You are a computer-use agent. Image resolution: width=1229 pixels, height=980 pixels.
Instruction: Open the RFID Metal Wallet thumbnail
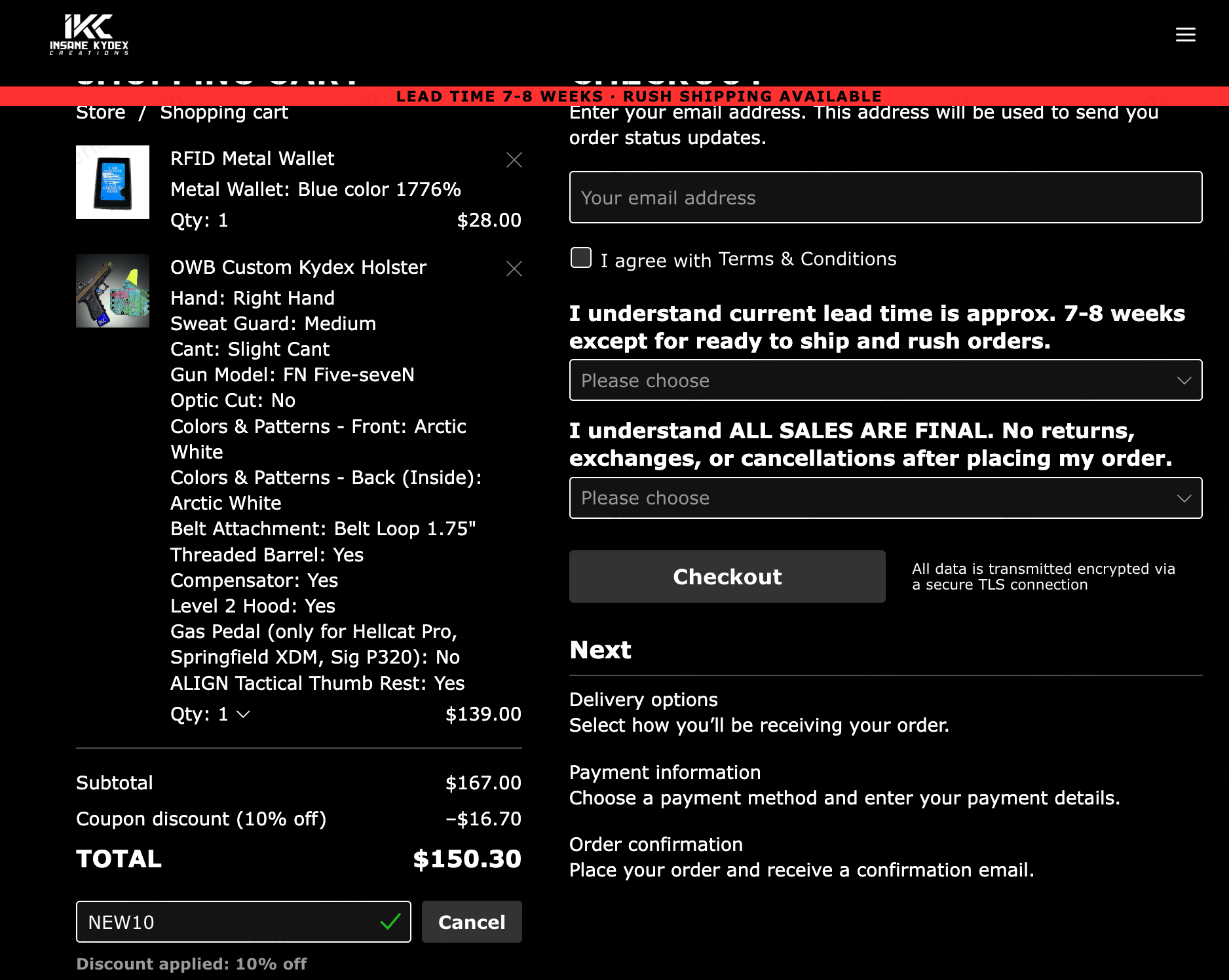(x=113, y=182)
